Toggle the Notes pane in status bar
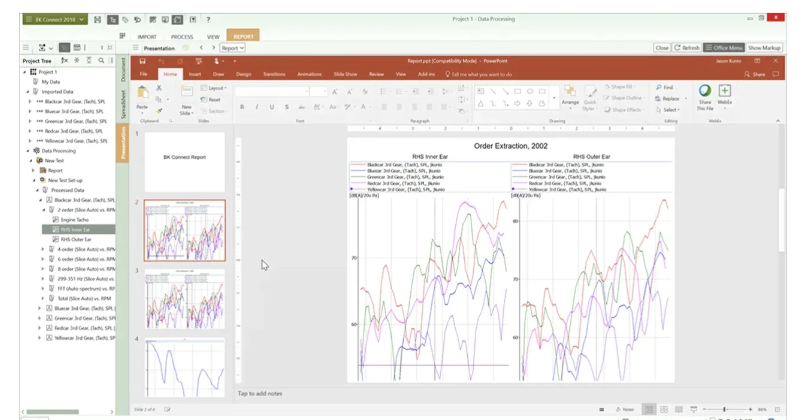The height and width of the screenshot is (420, 804). pyautogui.click(x=625, y=409)
